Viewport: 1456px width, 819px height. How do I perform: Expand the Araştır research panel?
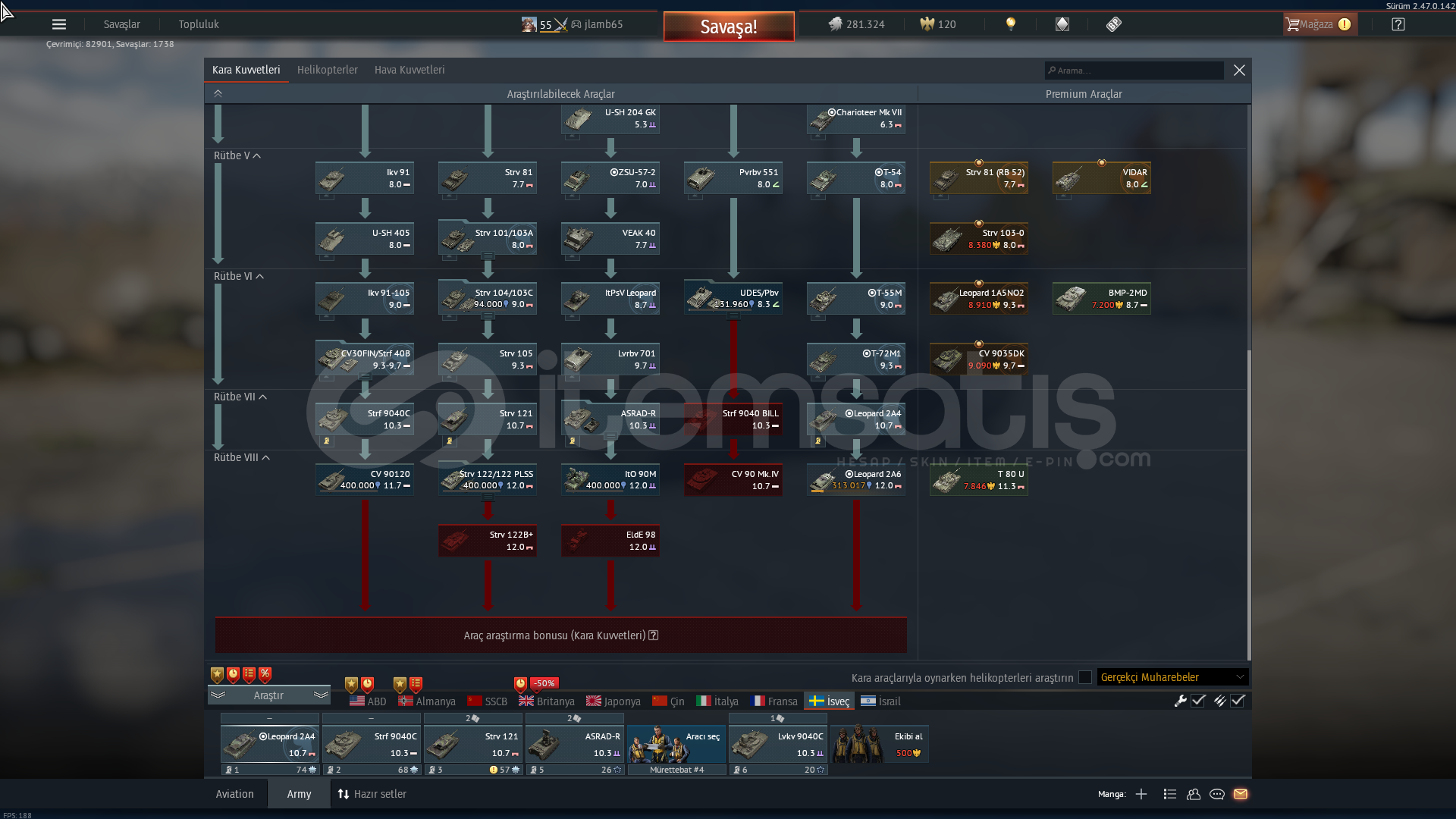[x=269, y=695]
